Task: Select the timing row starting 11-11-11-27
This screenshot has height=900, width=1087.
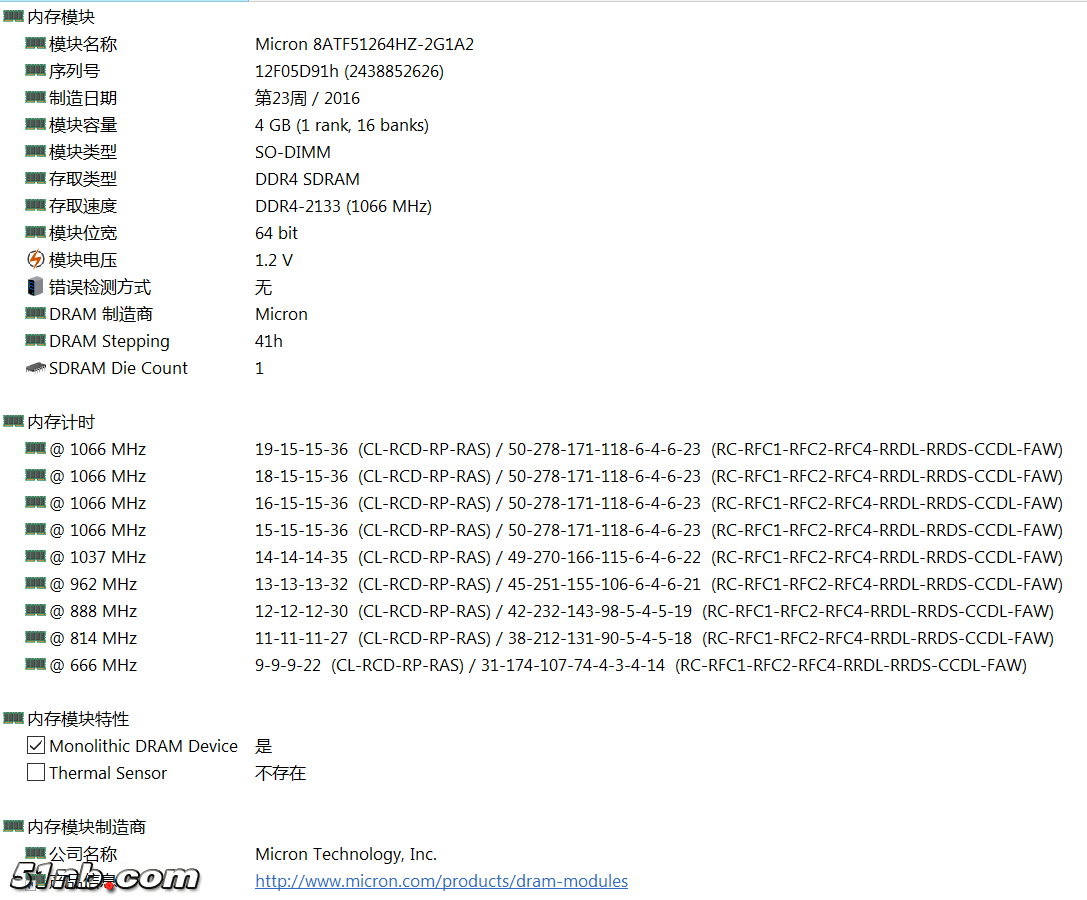Action: point(654,639)
